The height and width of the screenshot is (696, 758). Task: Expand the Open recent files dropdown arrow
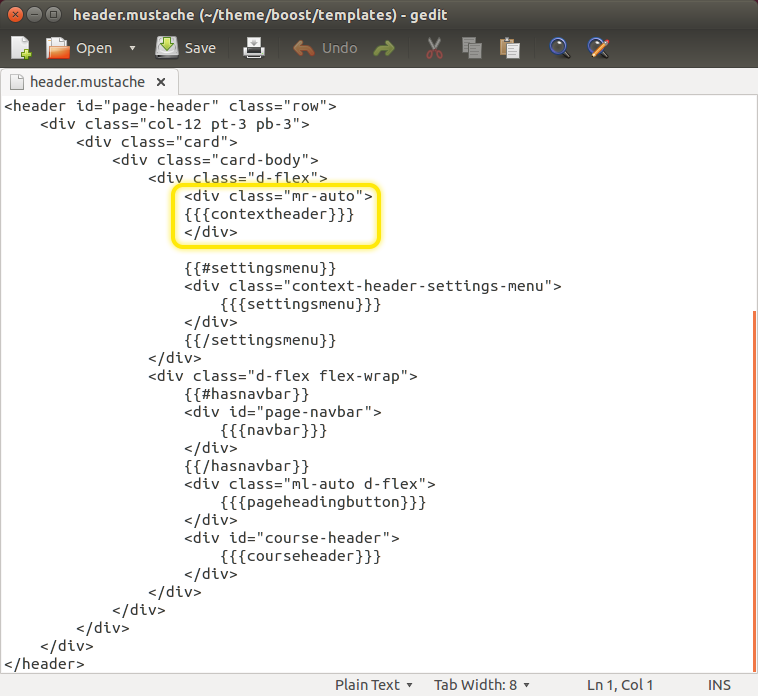click(132, 48)
